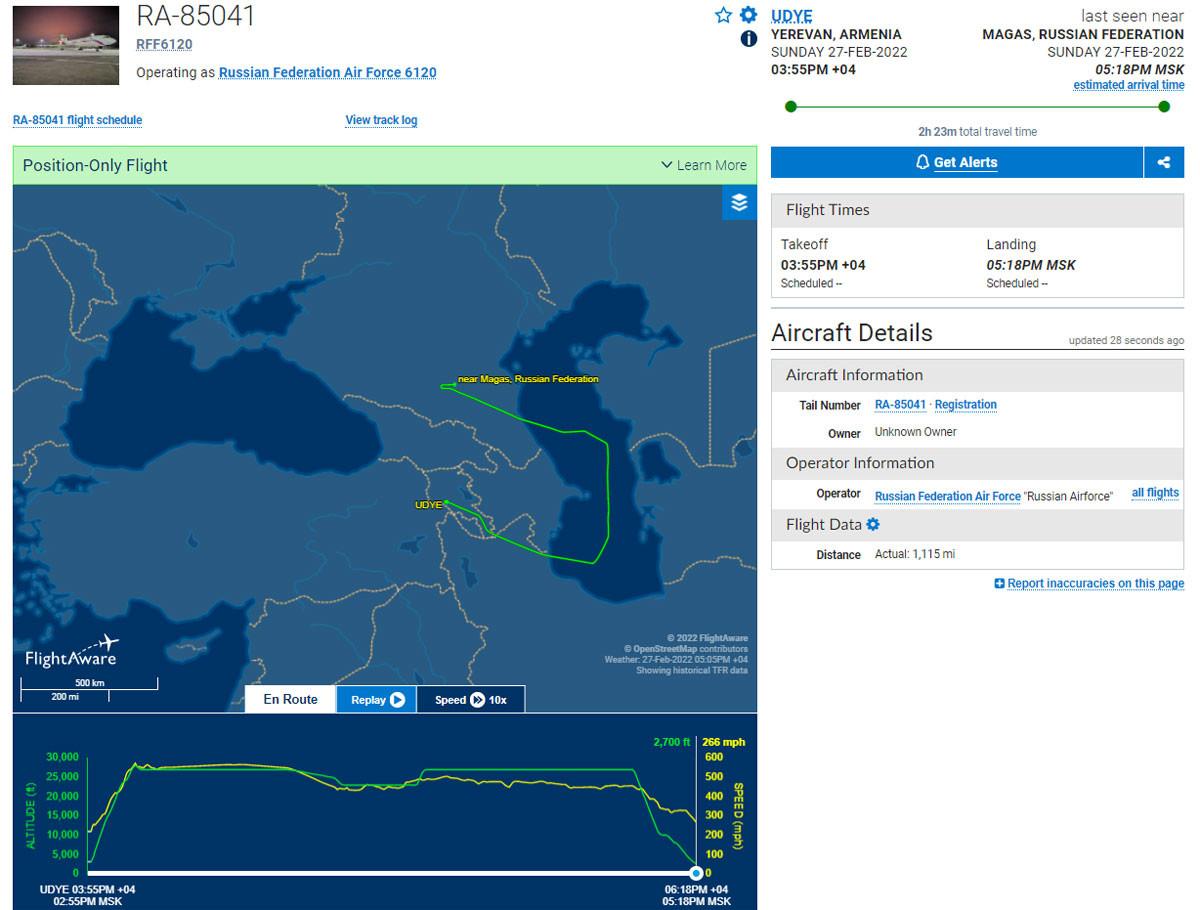Click Report inaccuracies on this page
Viewport: 1200px width, 910px height.
tap(1095, 583)
